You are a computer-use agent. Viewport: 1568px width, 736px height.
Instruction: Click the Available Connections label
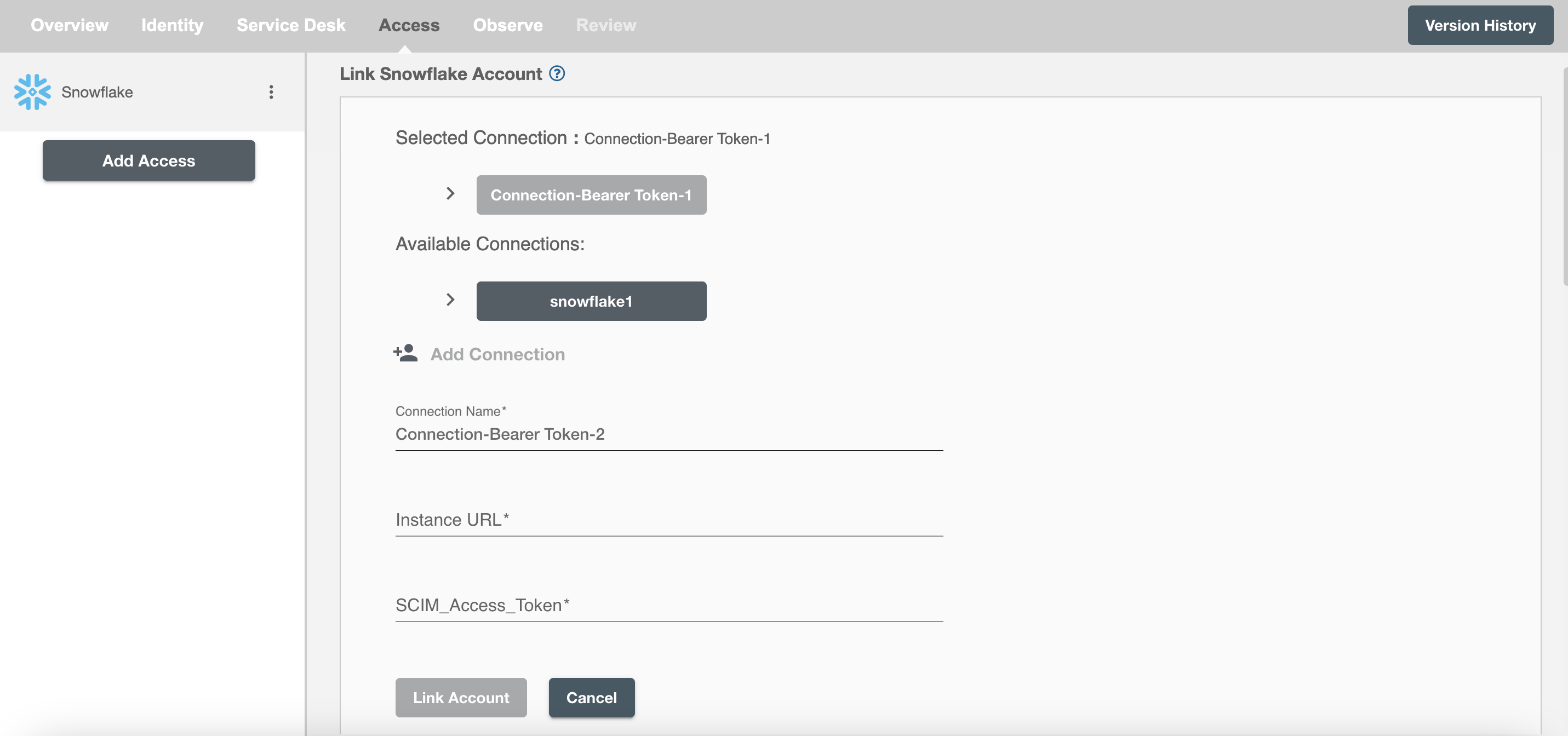(x=489, y=244)
